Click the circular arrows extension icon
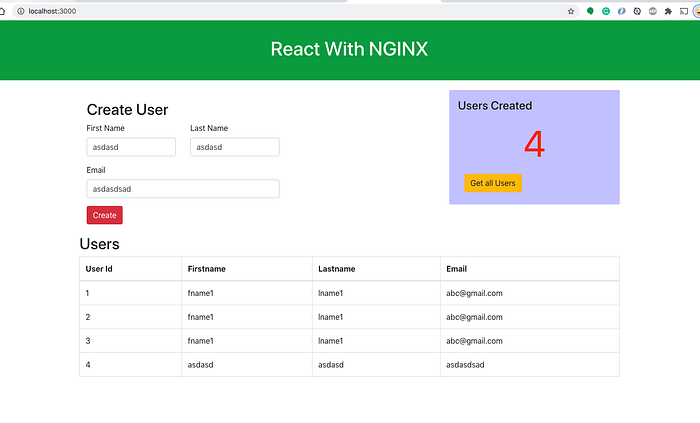This screenshot has width=700, height=423. 637,11
